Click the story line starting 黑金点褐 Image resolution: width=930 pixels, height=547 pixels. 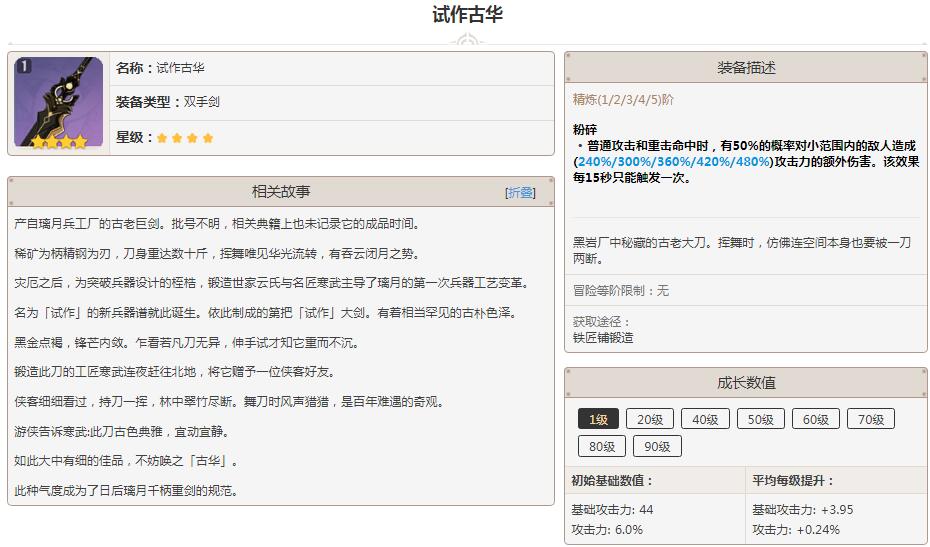187,342
